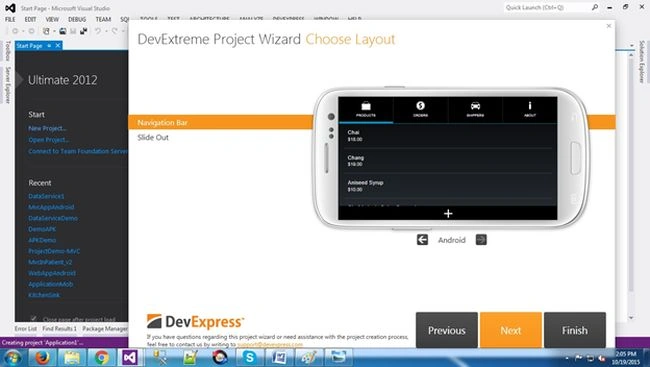Switch to the Package Manager tab

(105, 328)
